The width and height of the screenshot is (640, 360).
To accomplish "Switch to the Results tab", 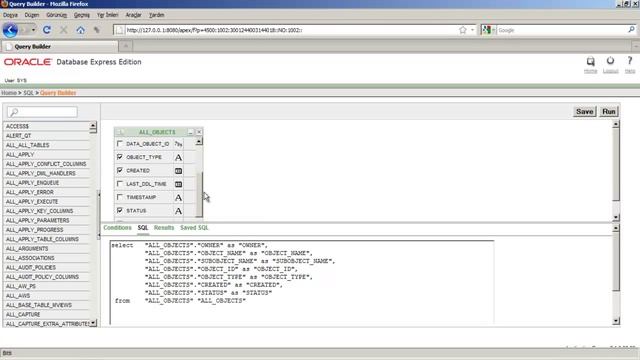I will pos(164,228).
